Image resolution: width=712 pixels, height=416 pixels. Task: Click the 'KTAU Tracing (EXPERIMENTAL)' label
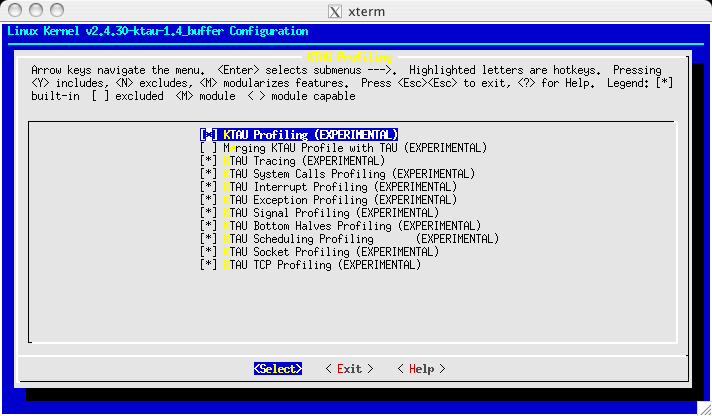point(304,161)
